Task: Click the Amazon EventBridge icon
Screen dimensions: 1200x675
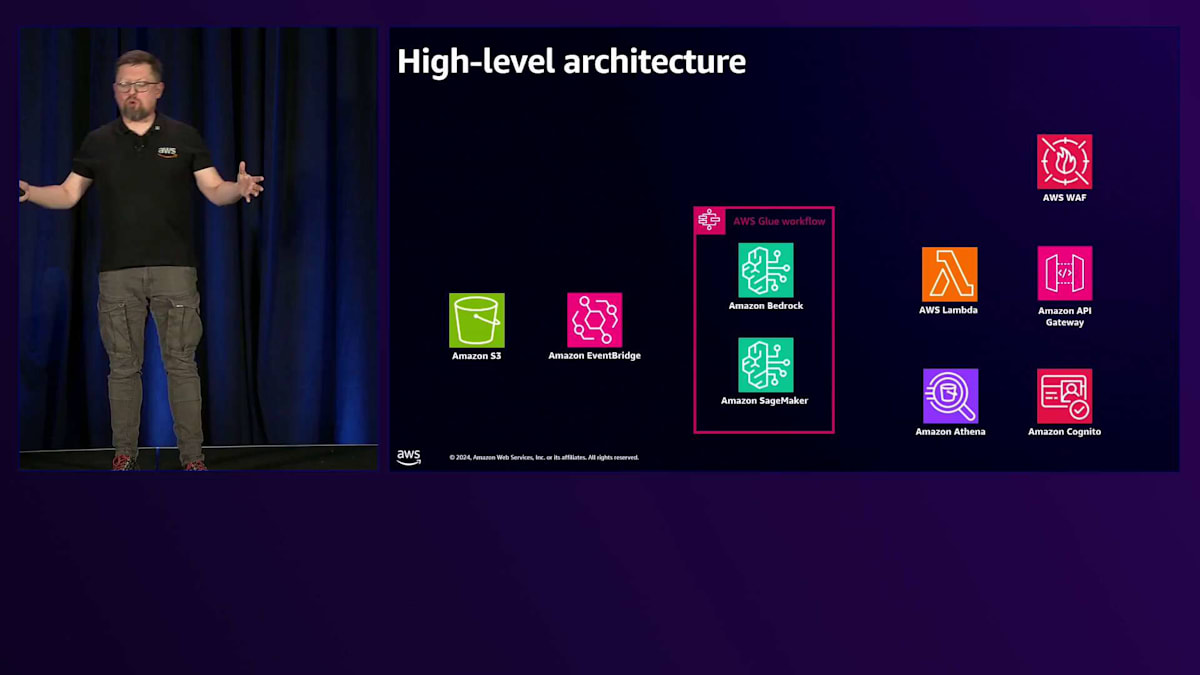Action: point(594,320)
